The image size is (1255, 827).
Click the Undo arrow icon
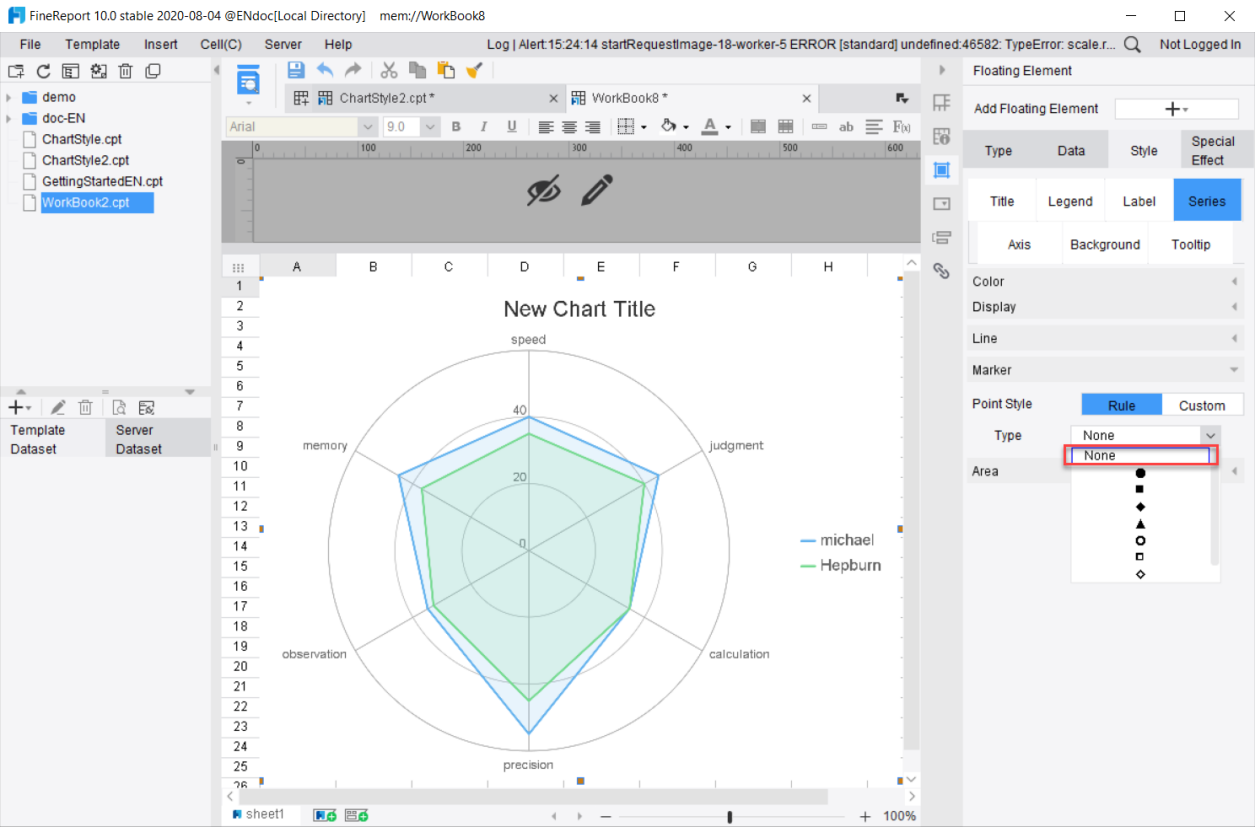click(x=325, y=70)
